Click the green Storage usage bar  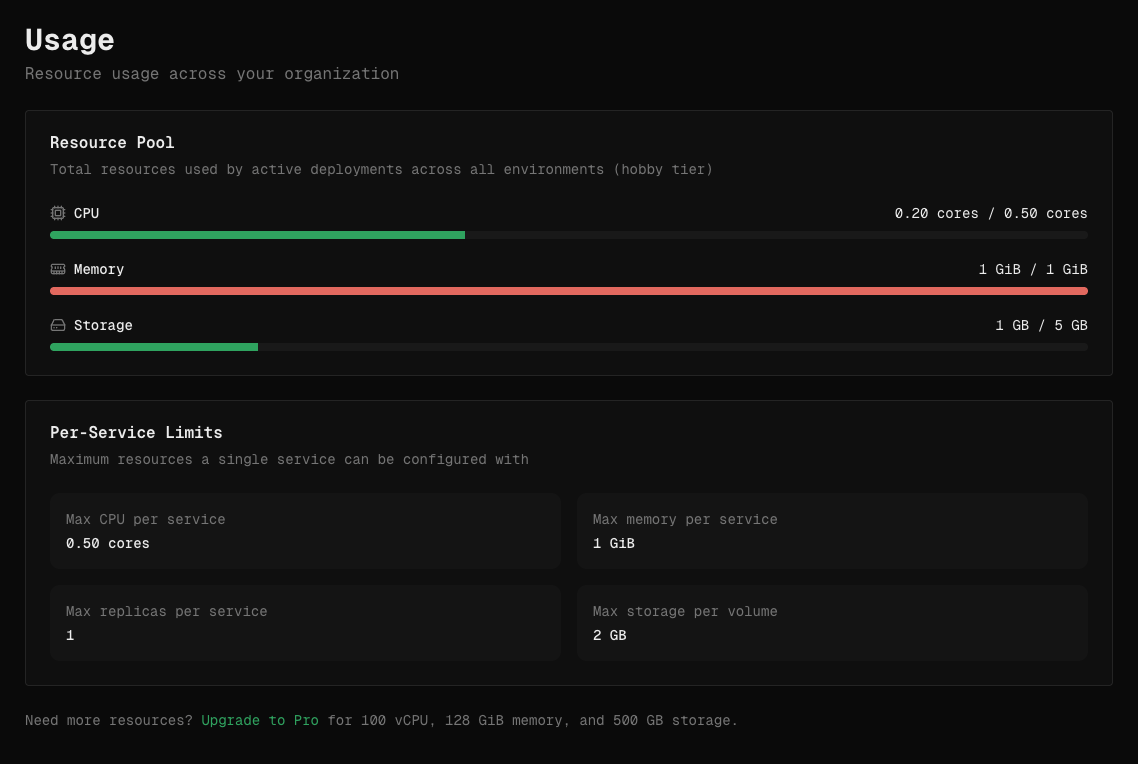coord(154,347)
